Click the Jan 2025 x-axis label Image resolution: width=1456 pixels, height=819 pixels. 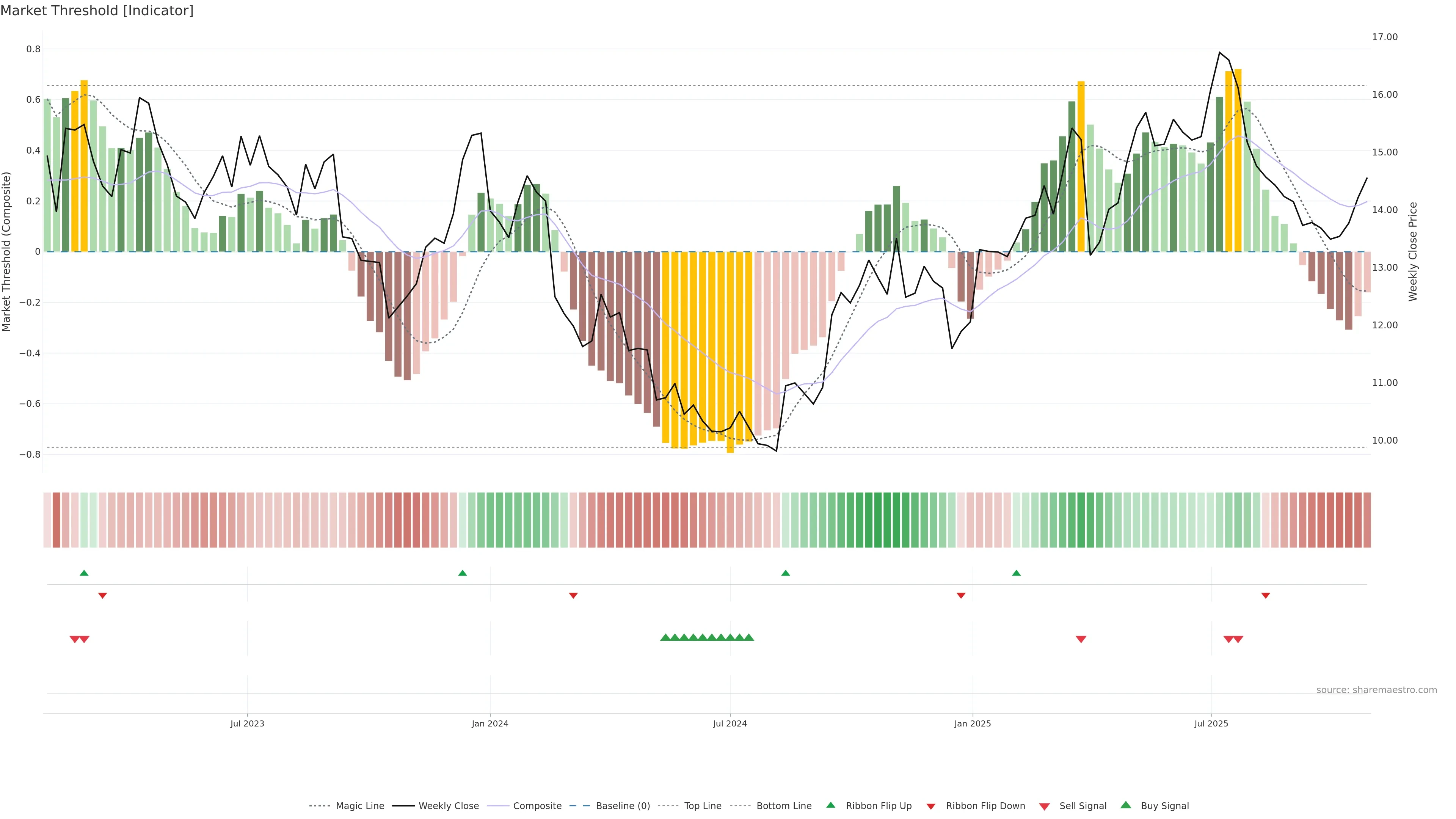[972, 723]
